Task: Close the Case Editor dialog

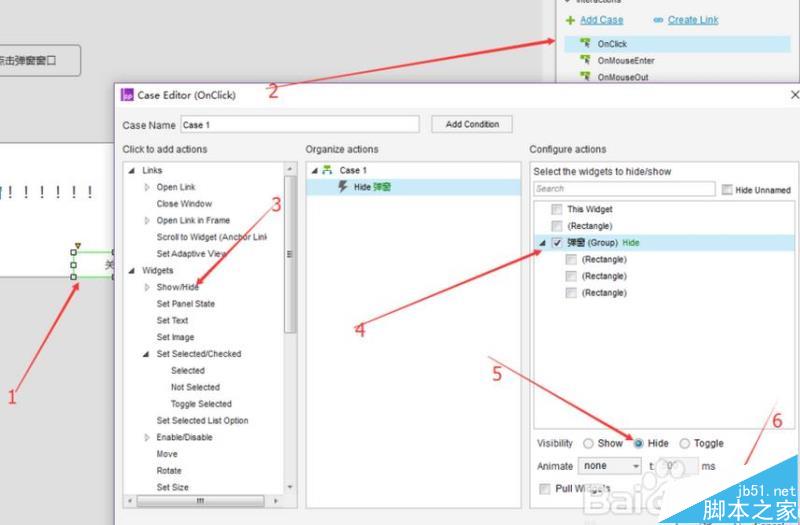Action: tap(794, 95)
